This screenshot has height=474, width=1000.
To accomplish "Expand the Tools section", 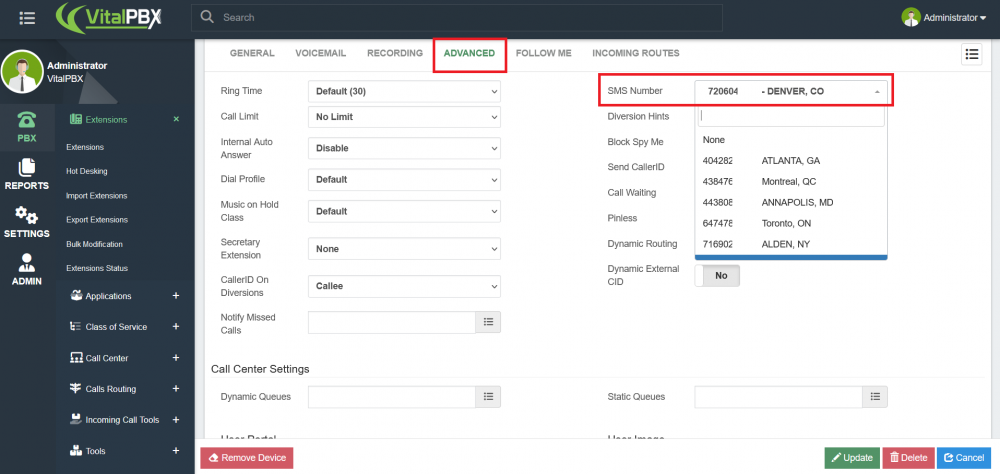I will (x=176, y=451).
